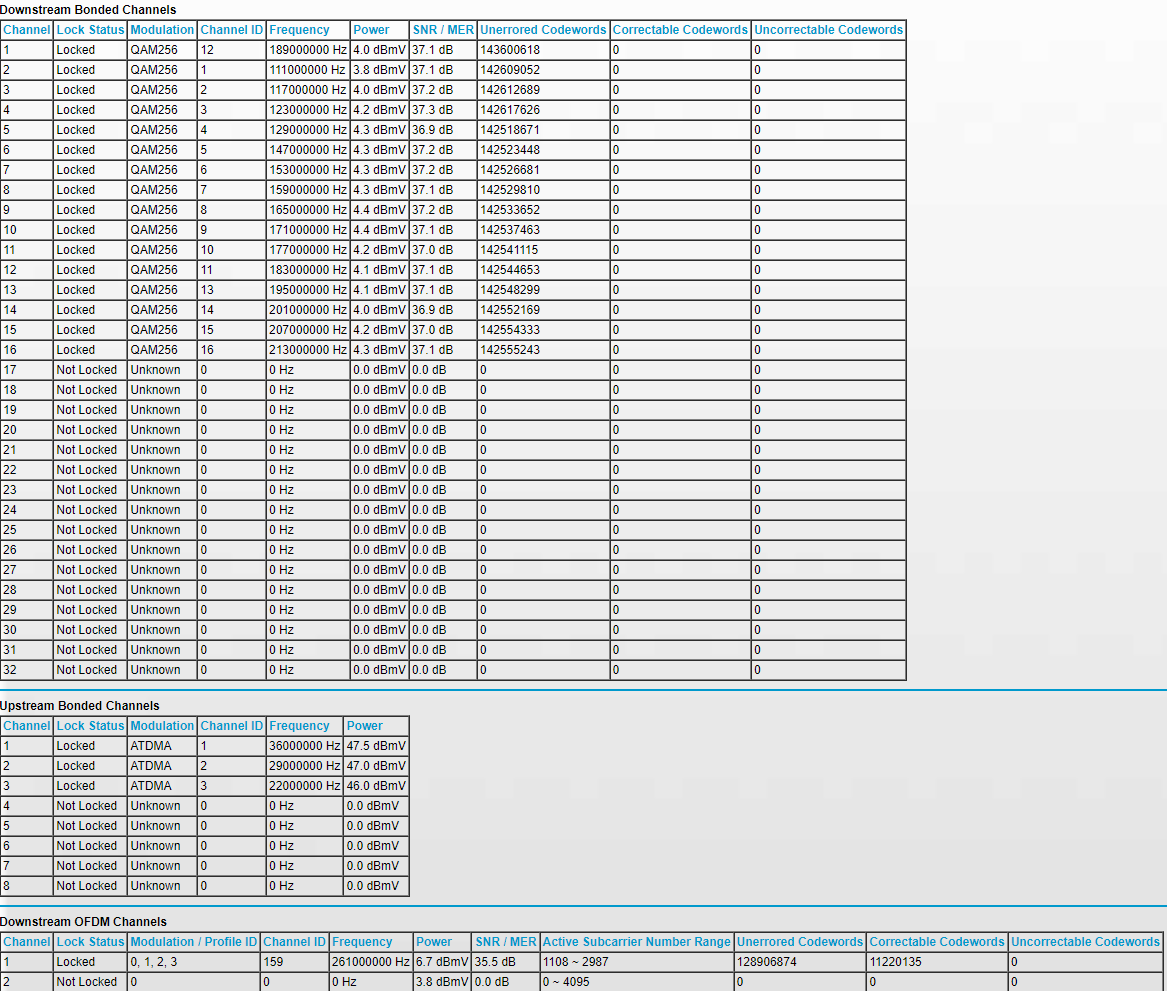Click the Channel column header in Downstream table
Screen dimensions: 1167x991
click(x=26, y=29)
